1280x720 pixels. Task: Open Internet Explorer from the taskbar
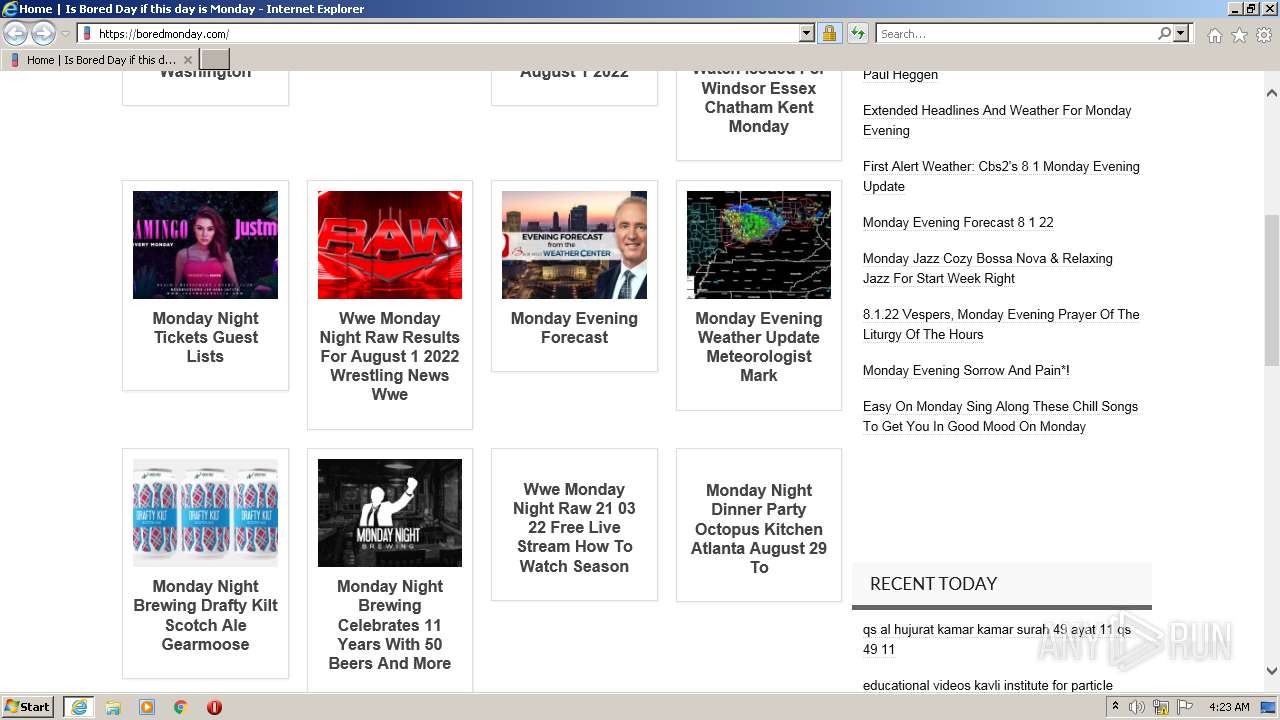pyautogui.click(x=79, y=707)
